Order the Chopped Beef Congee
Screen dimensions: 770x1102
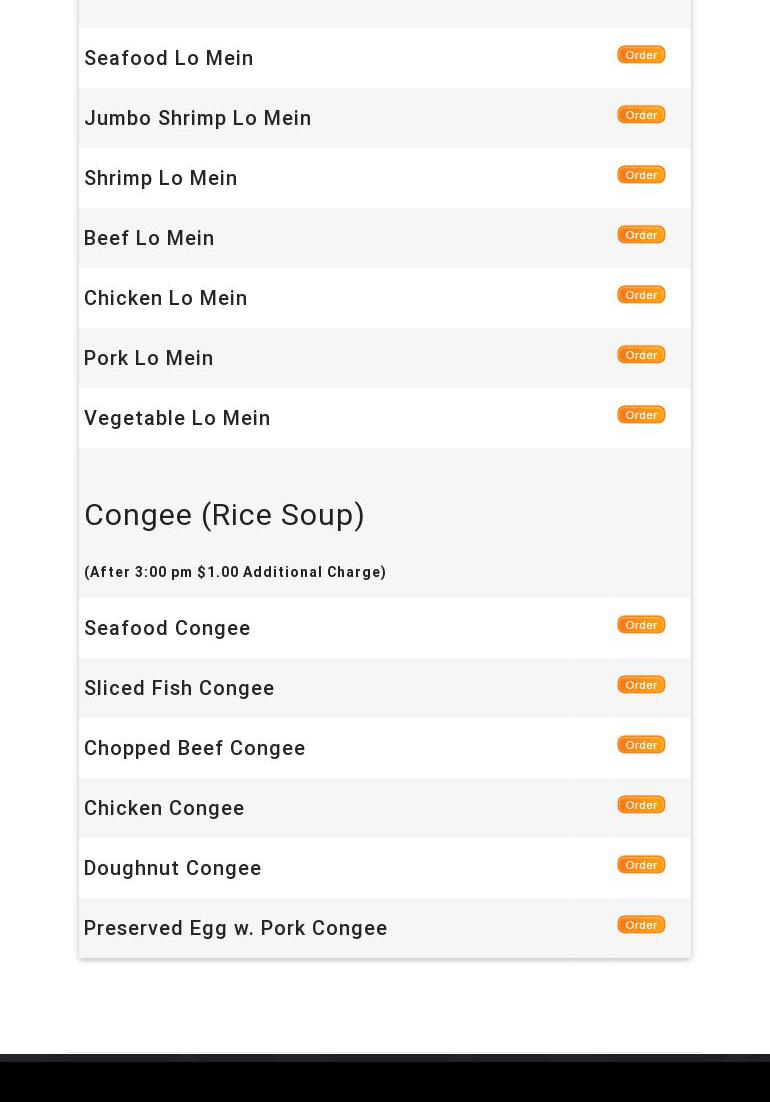coord(641,745)
